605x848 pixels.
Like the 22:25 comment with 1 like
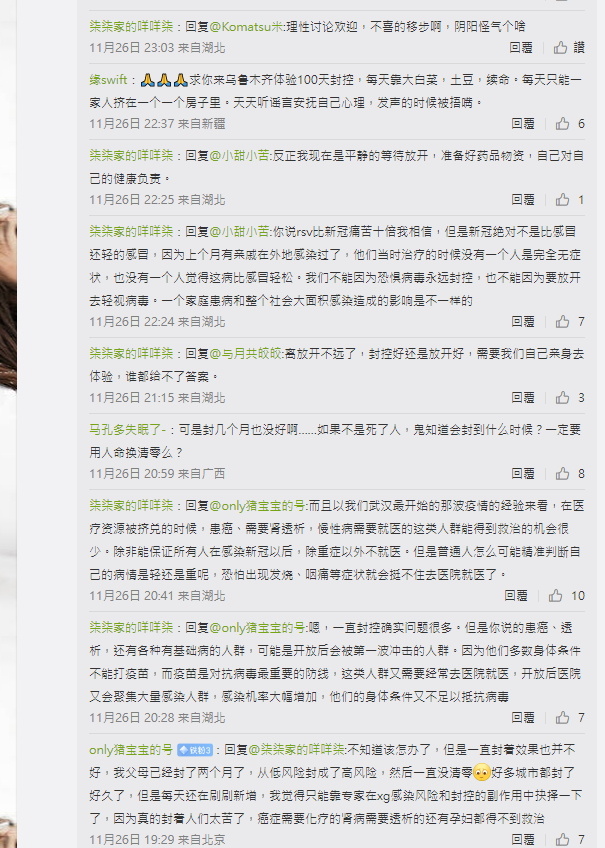pyautogui.click(x=562, y=200)
